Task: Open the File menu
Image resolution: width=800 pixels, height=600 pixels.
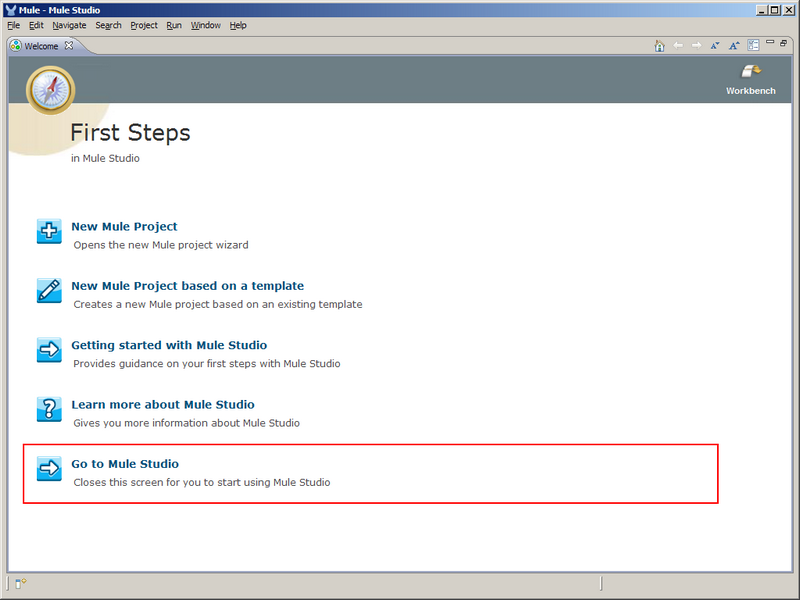Action: coord(13,25)
